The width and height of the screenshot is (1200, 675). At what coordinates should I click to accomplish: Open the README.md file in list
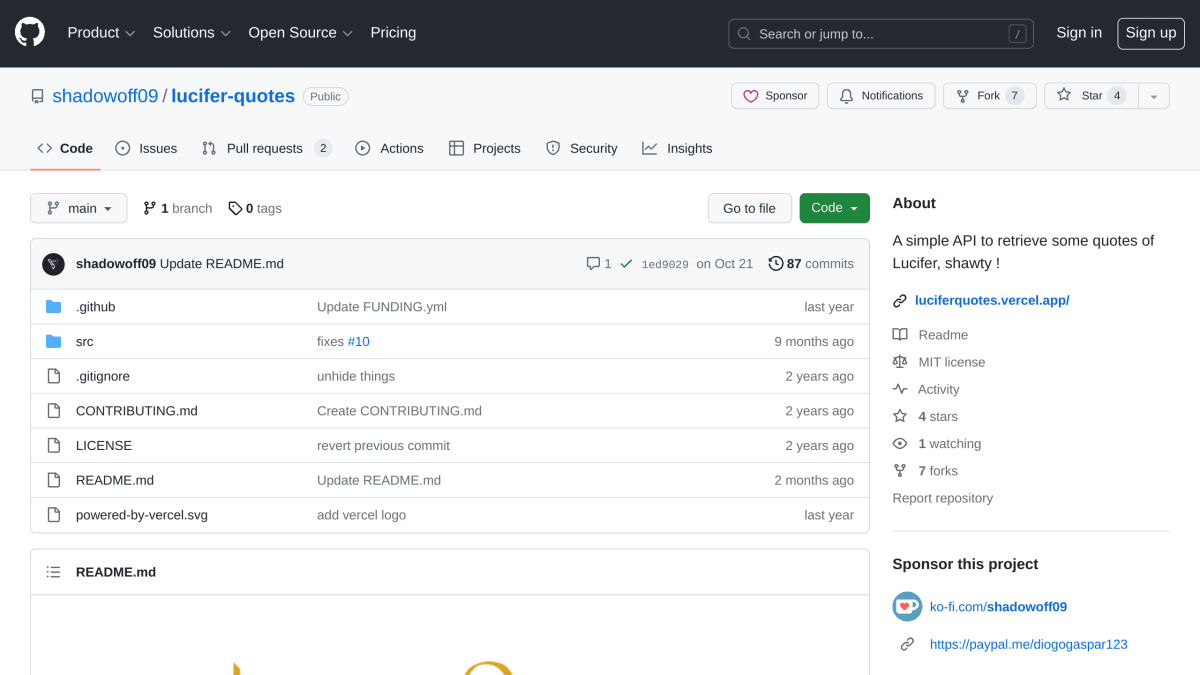[115, 480]
